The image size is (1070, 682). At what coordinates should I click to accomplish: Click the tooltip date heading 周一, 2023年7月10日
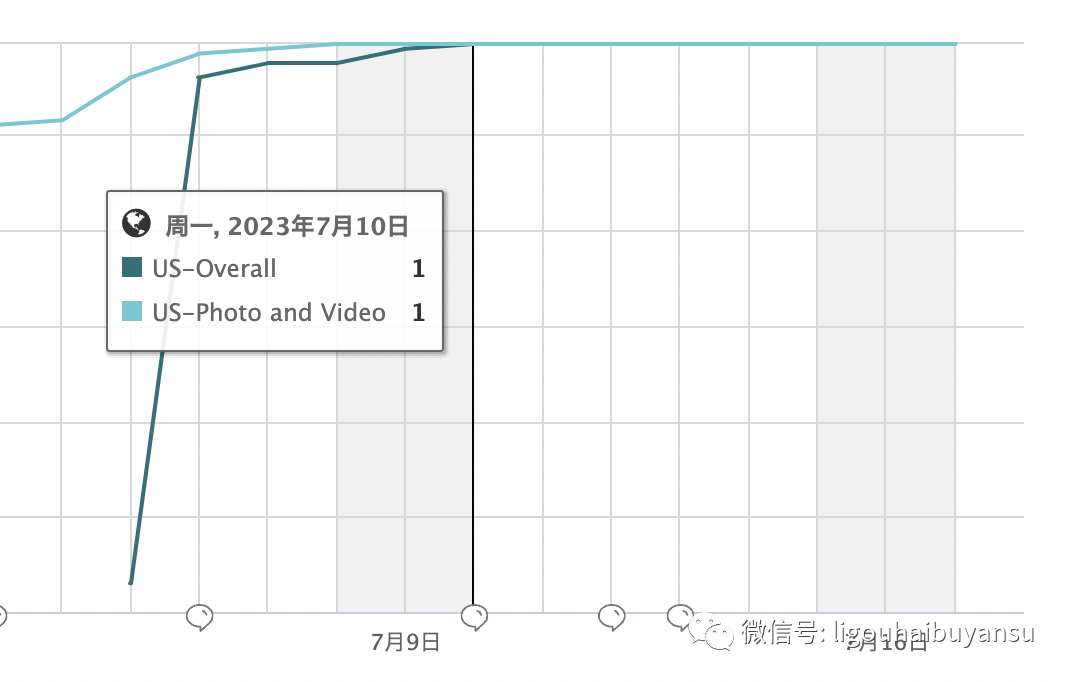pos(287,226)
